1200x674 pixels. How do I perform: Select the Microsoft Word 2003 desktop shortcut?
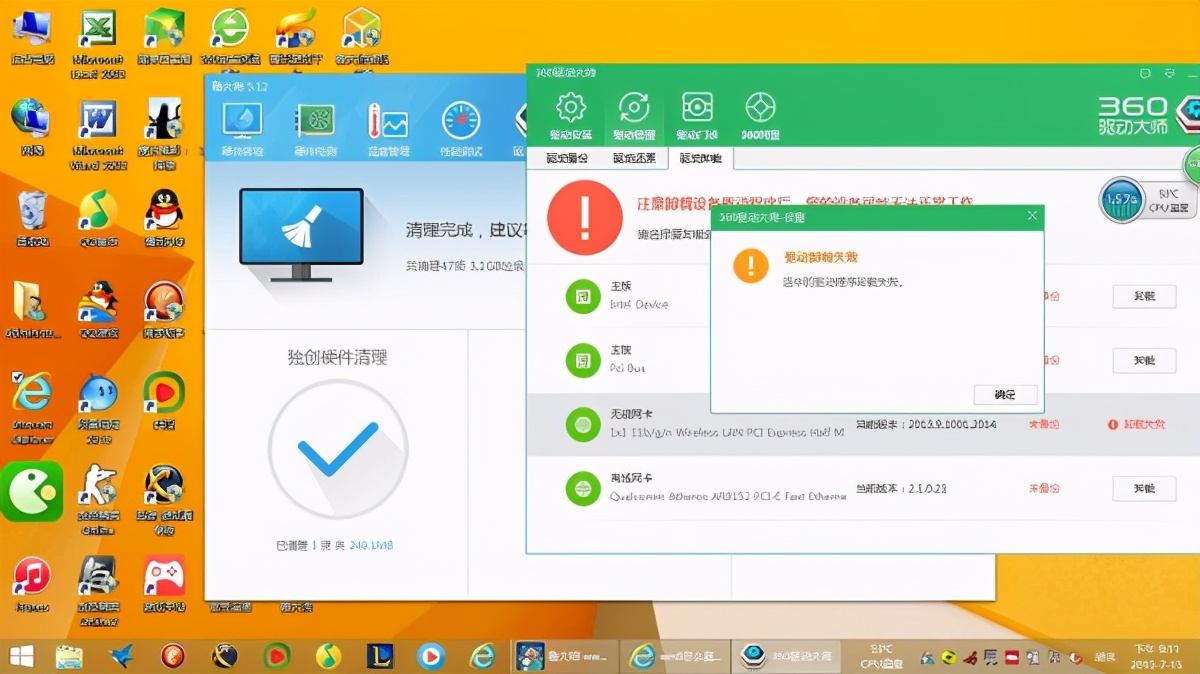[98, 135]
